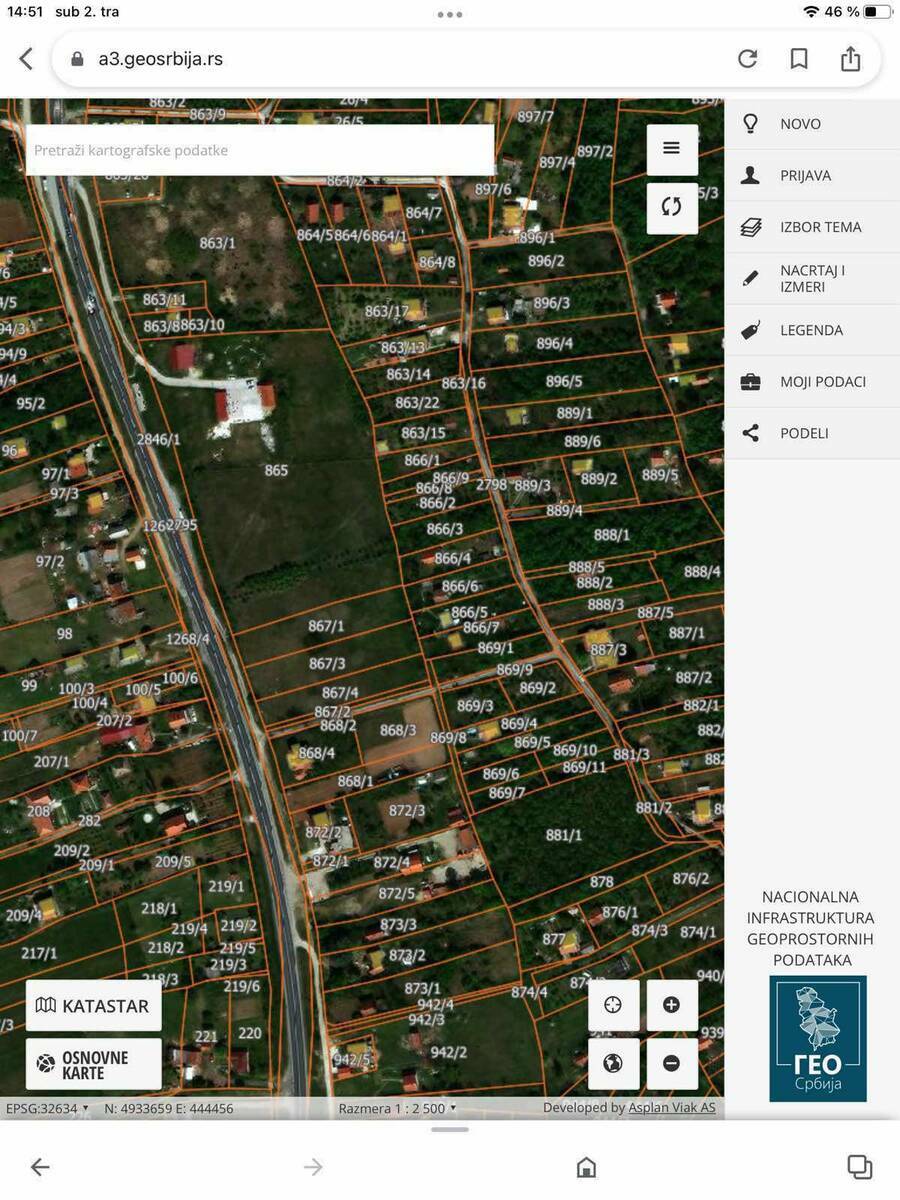The height and width of the screenshot is (1200, 900).
Task: Open the EPSG:32634 coordinate system dropdown
Action: (47, 1108)
